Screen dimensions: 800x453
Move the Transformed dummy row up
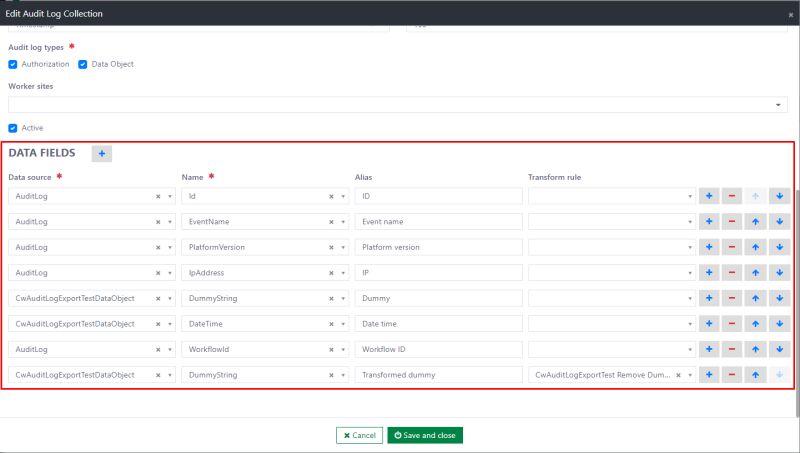click(x=756, y=374)
